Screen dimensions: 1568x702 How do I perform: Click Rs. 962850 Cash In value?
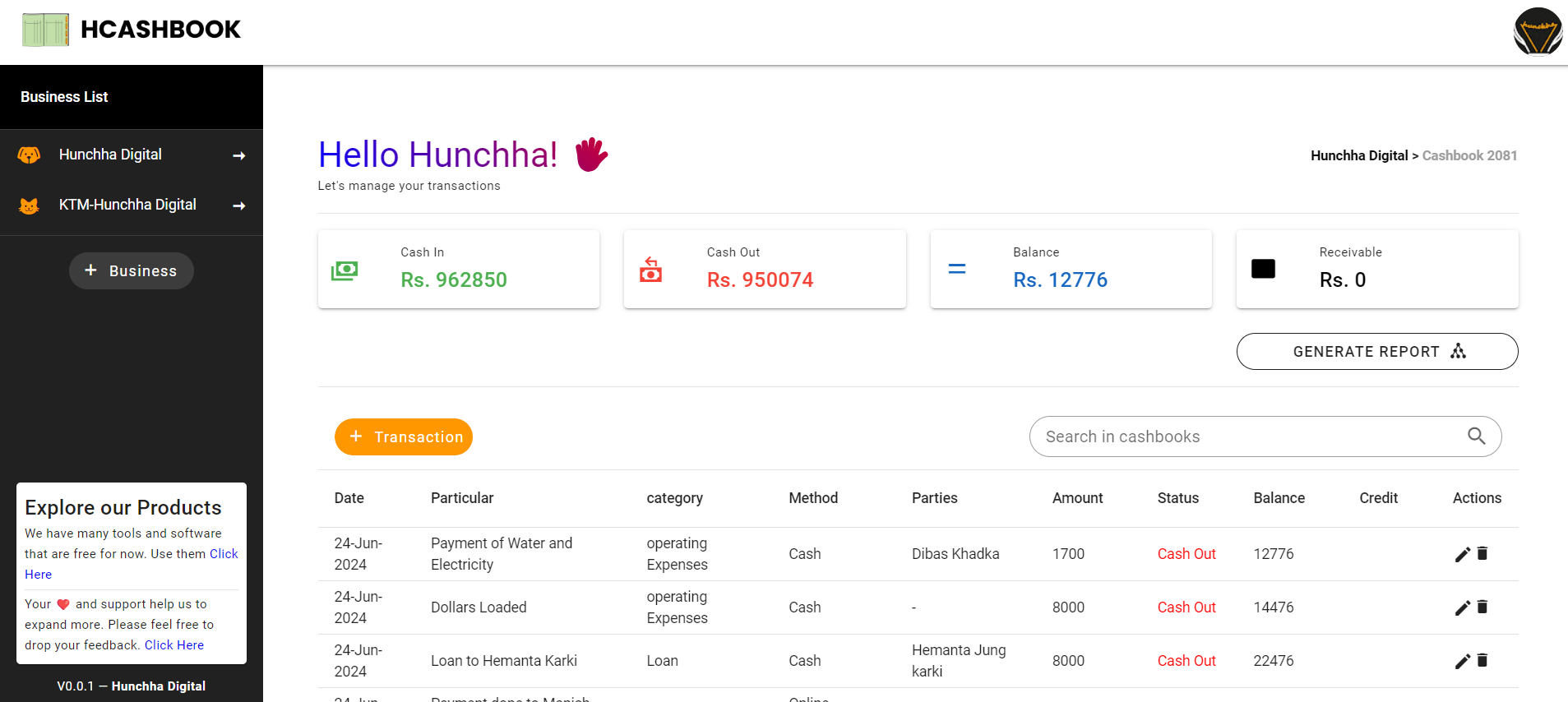click(x=454, y=279)
